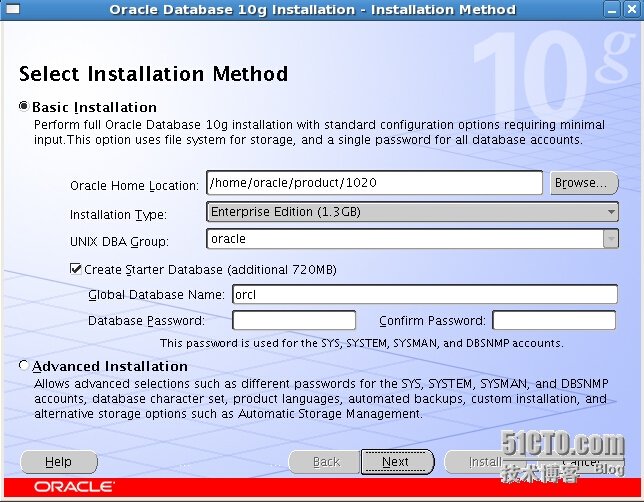This screenshot has width=644, height=502.
Task: Click the Installation Type label
Action: pos(118,214)
